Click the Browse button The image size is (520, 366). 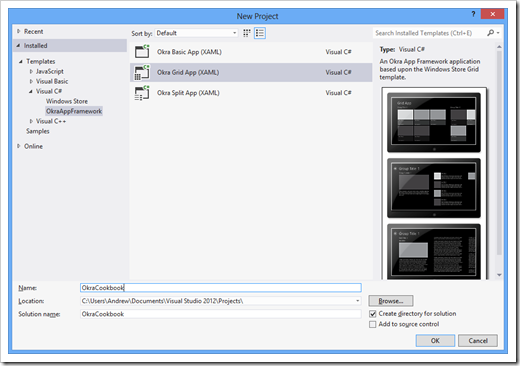[391, 301]
